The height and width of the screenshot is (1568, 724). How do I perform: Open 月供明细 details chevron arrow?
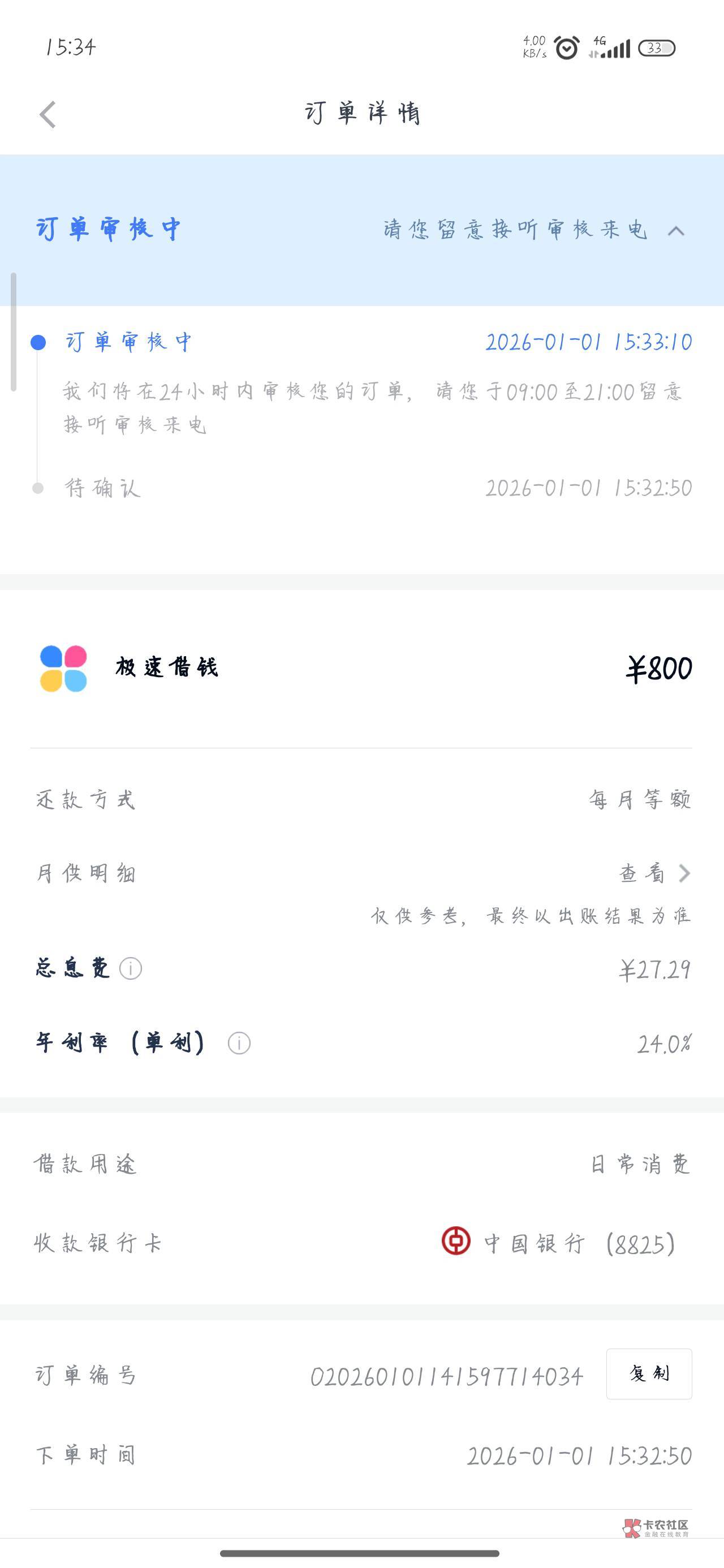(x=684, y=873)
